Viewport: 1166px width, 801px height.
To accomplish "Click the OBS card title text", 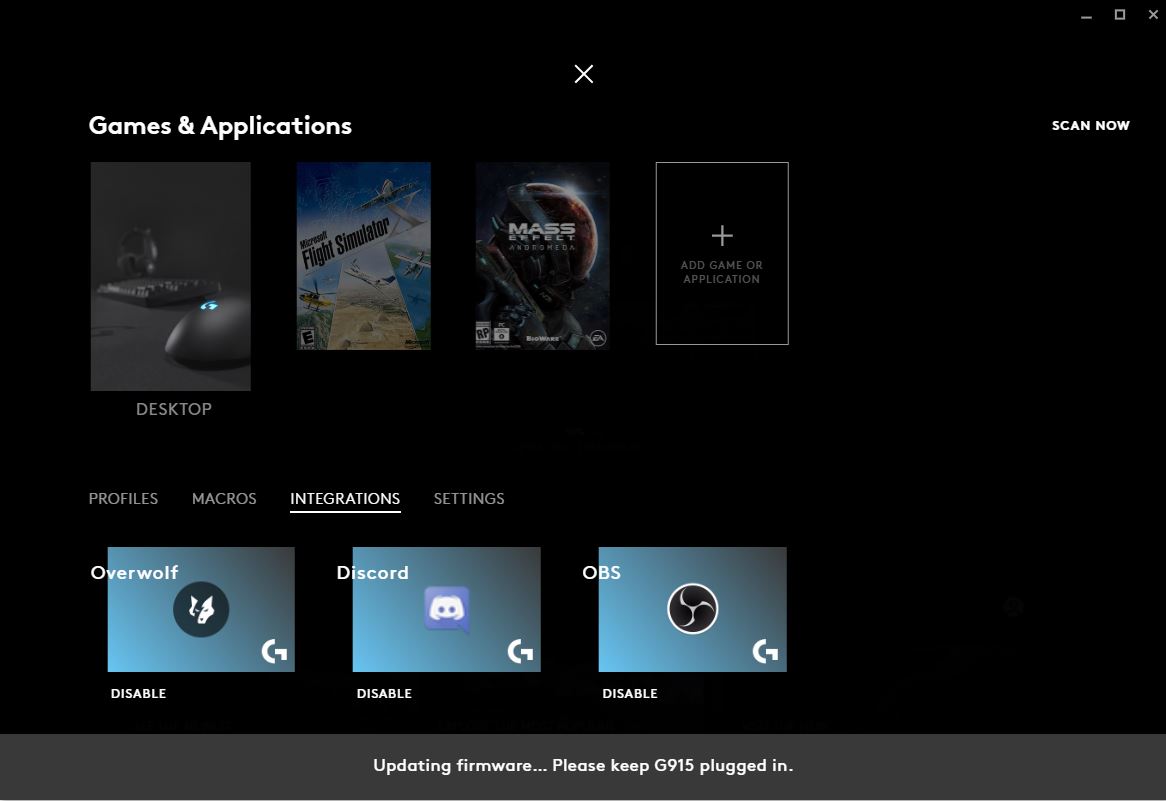I will pyautogui.click(x=602, y=572).
